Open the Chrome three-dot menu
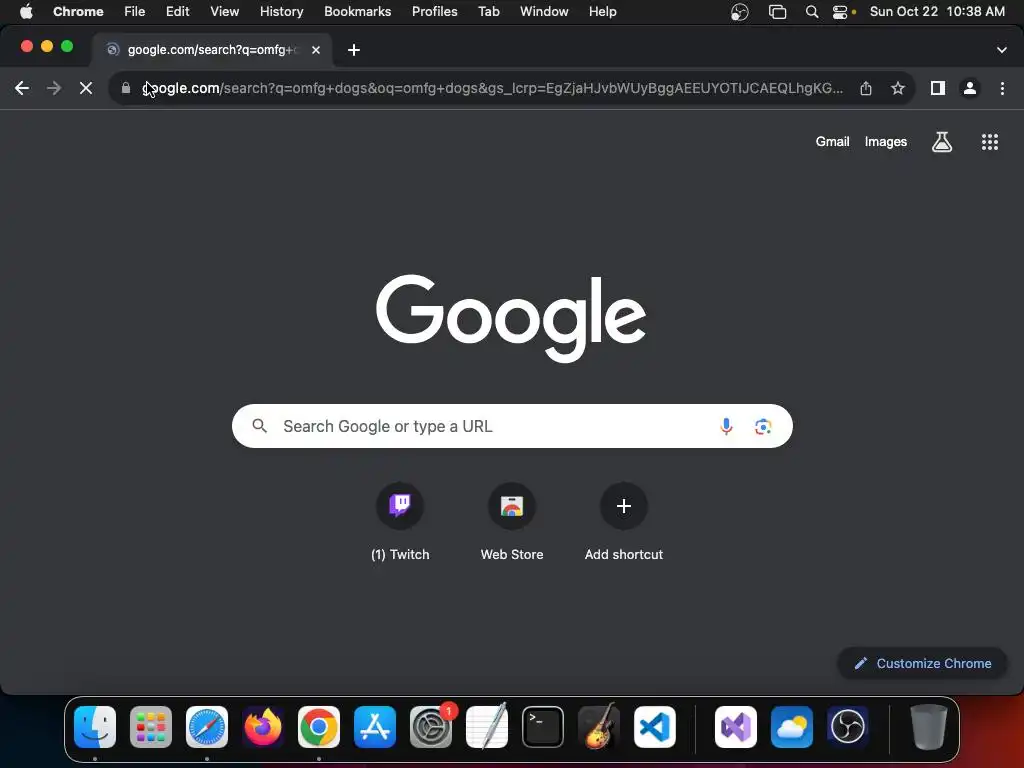Screen dimensions: 1024x768 pyautogui.click(x=1002, y=88)
